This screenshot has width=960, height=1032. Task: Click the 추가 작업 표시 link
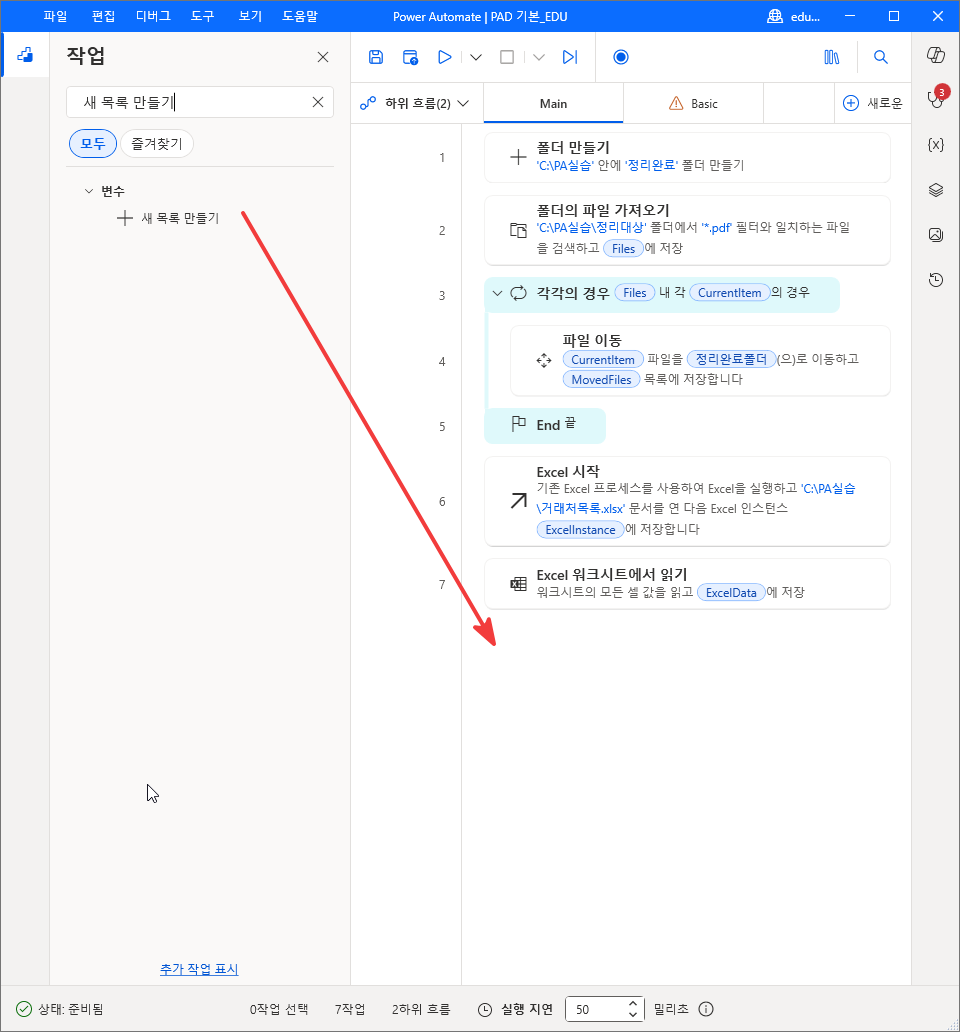click(199, 969)
